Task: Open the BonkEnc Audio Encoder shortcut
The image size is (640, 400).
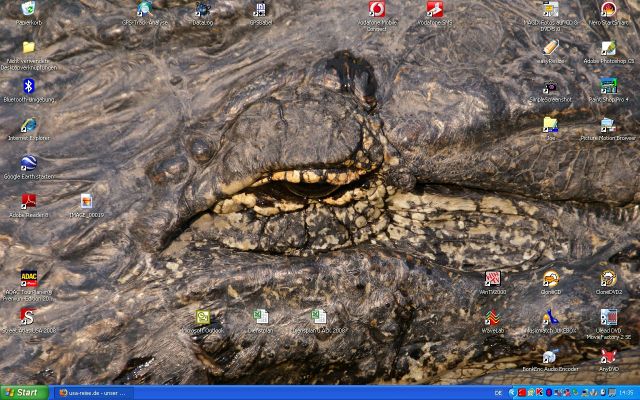Action: point(551,356)
